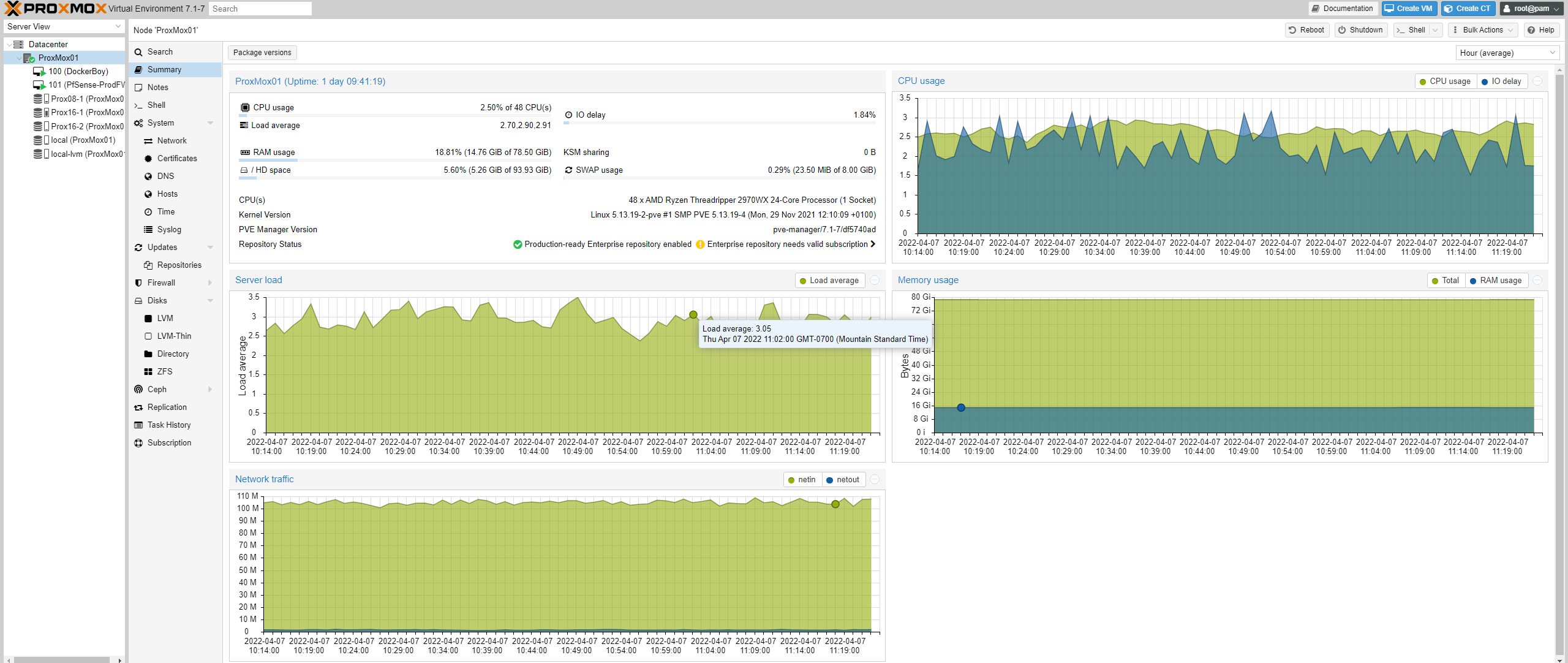Open the Hour (average) timeframe dropdown
The width and height of the screenshot is (1568, 663).
coord(1507,53)
